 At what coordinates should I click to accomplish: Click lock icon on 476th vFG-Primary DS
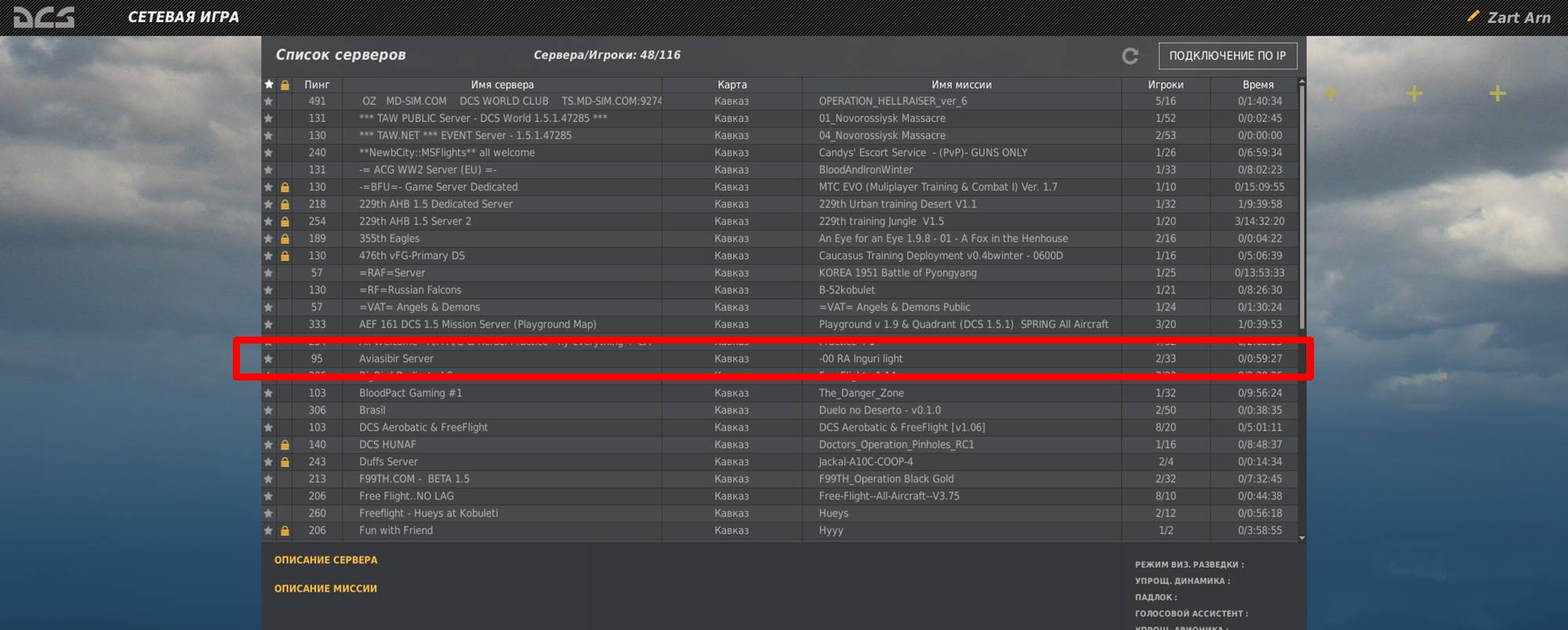[x=285, y=256]
